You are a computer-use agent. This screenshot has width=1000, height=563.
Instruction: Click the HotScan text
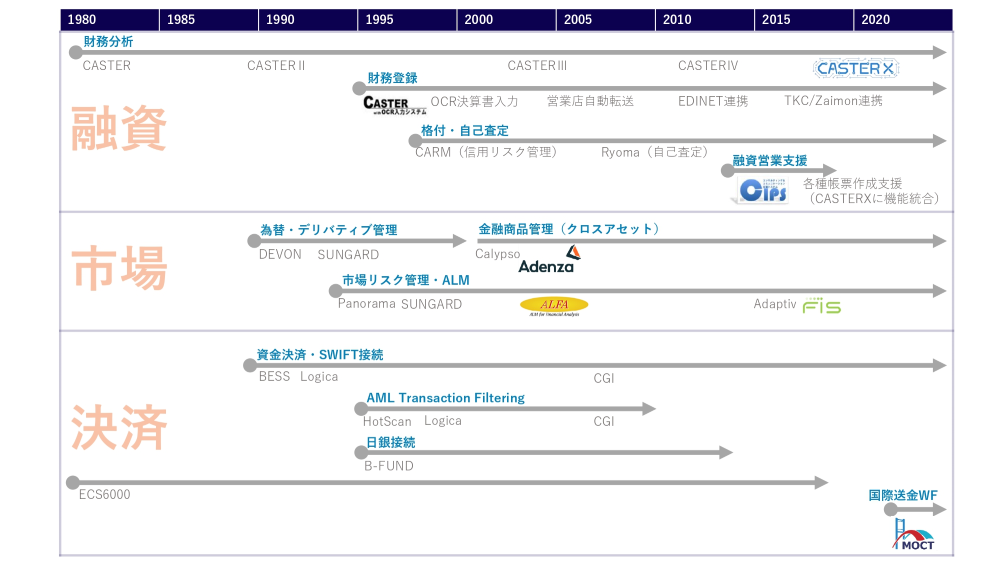[x=387, y=421]
